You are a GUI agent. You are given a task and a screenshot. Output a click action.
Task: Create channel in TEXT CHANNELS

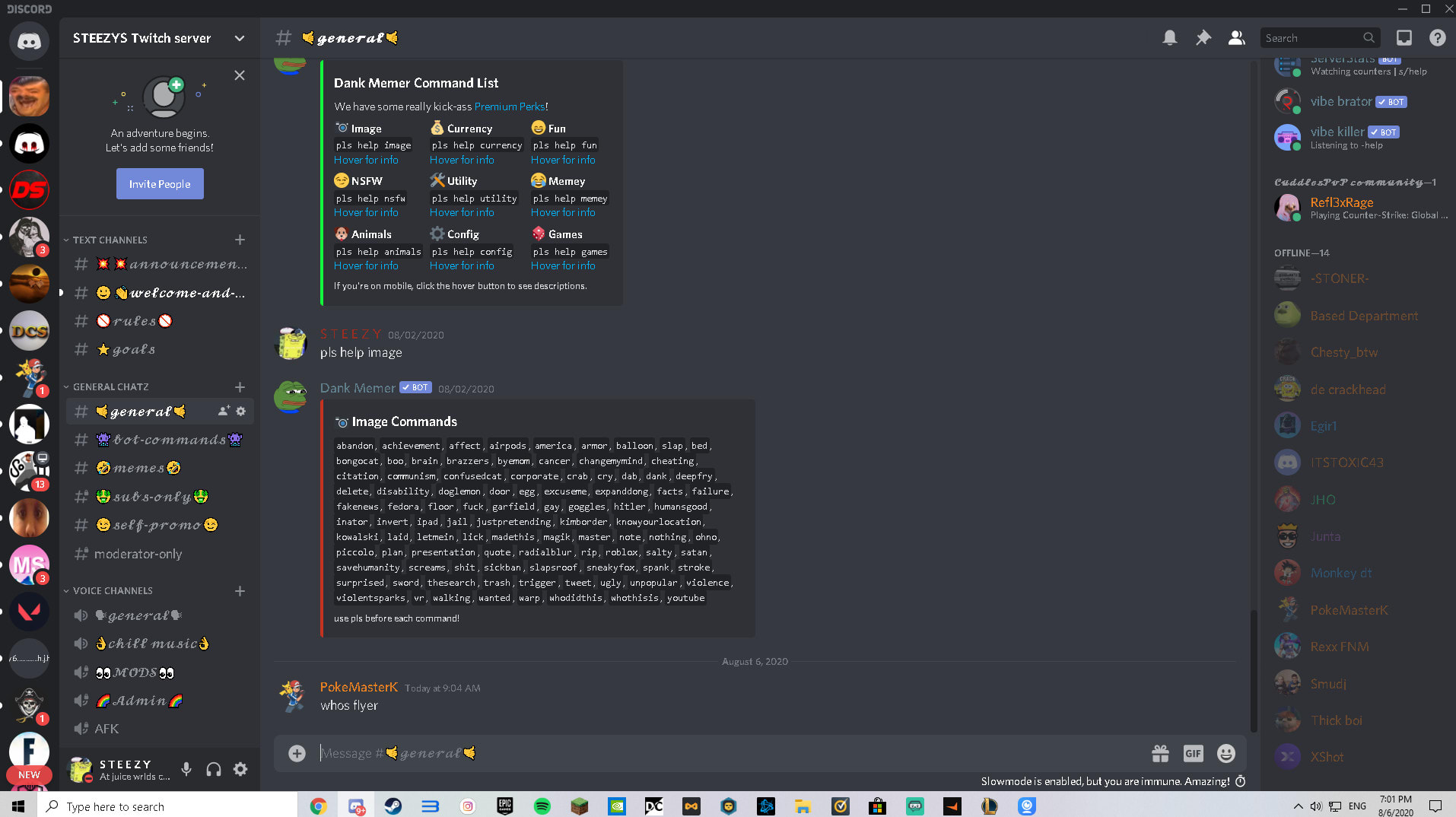pyautogui.click(x=240, y=240)
